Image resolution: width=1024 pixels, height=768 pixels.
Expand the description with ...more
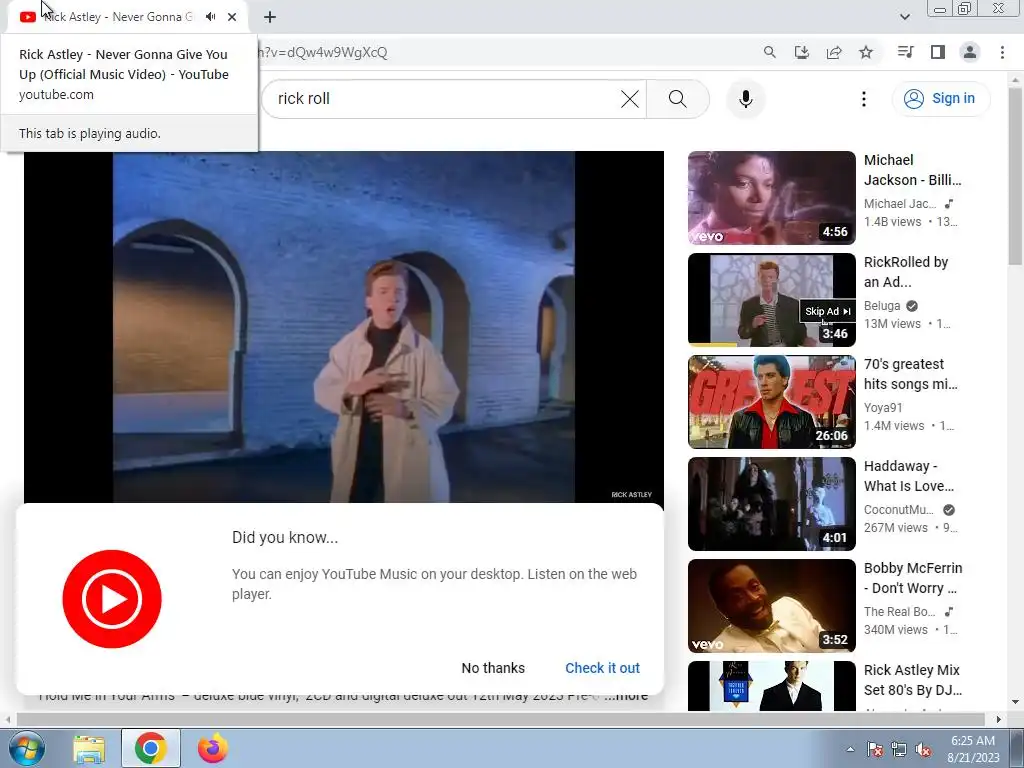[x=627, y=697]
